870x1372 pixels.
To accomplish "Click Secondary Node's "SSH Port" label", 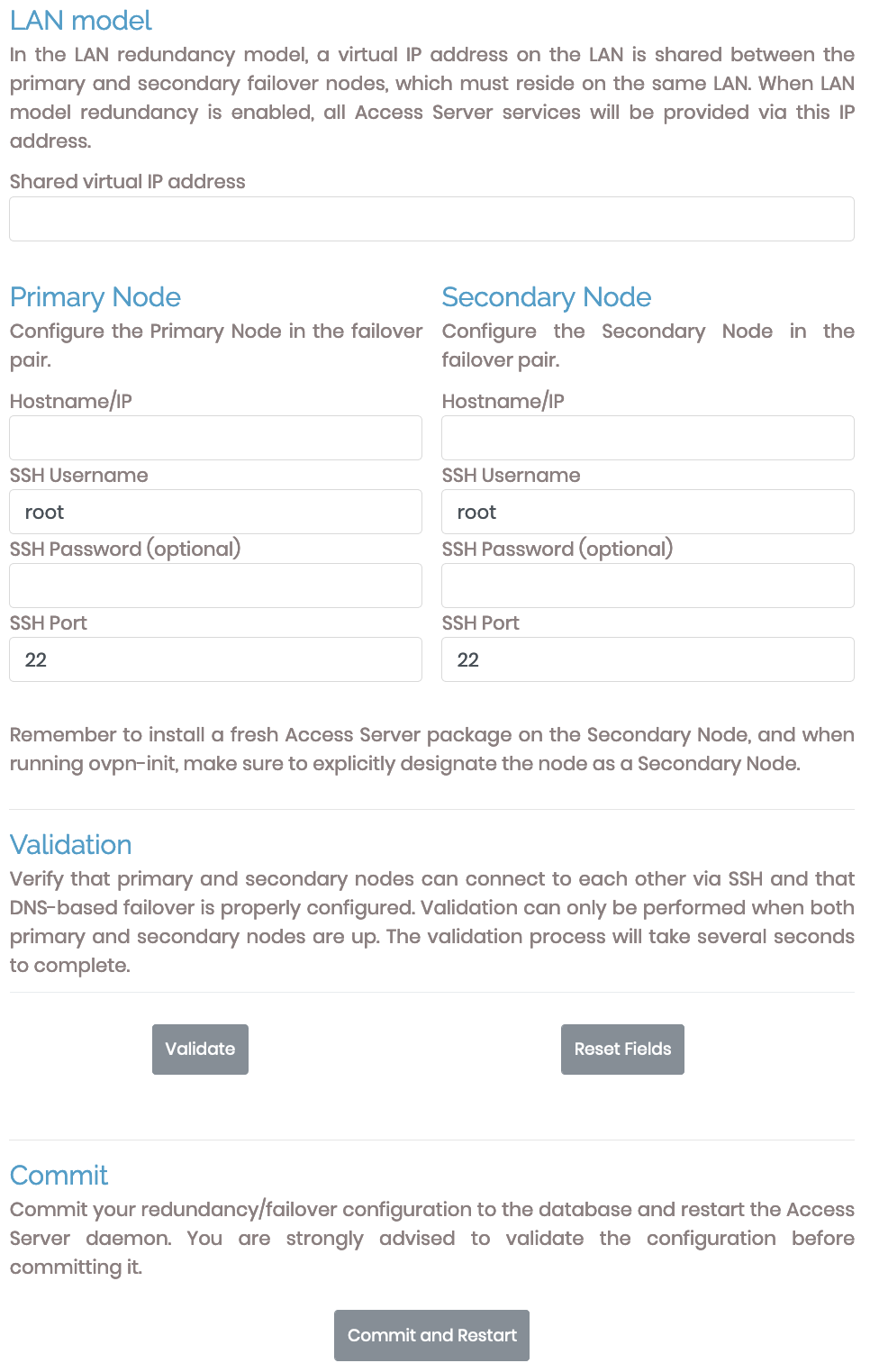I will (480, 623).
